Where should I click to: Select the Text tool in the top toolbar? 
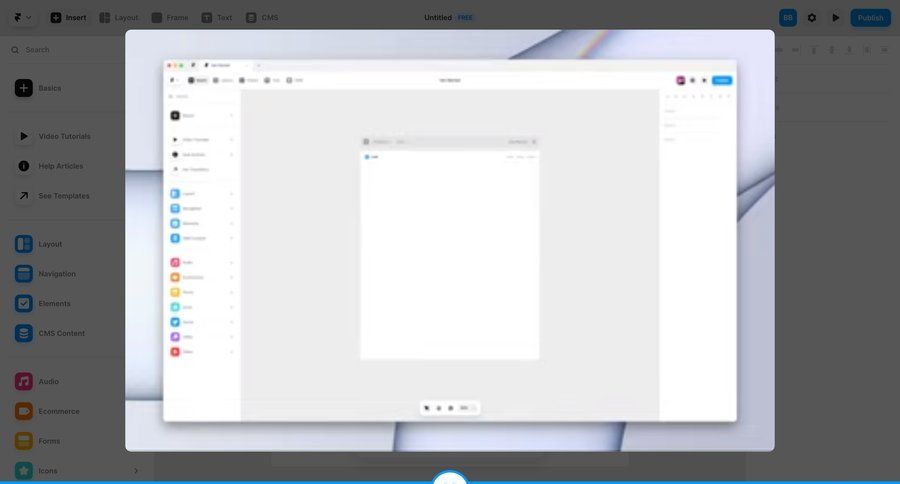[217, 18]
